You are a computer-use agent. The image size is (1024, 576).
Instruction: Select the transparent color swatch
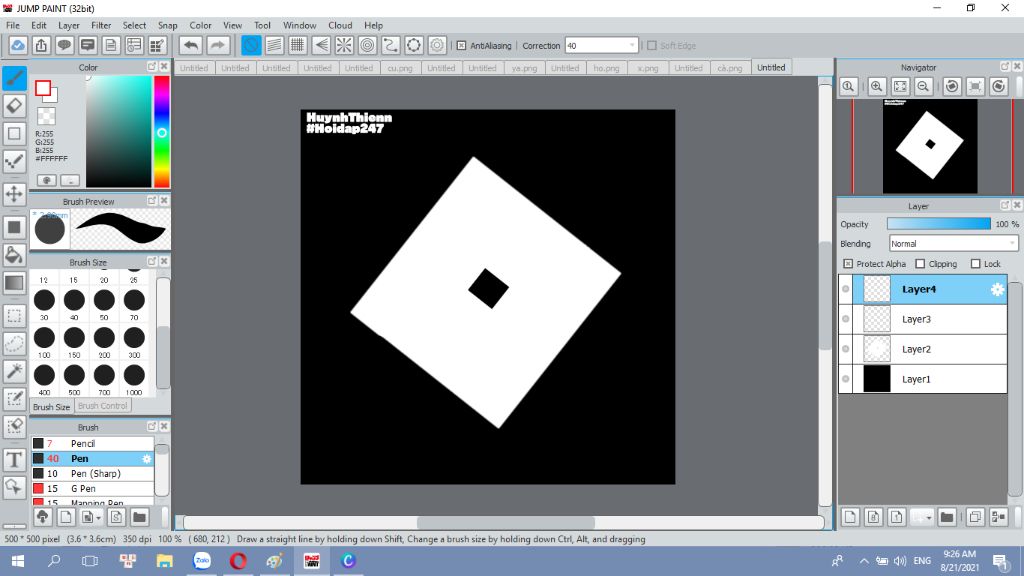(x=46, y=116)
